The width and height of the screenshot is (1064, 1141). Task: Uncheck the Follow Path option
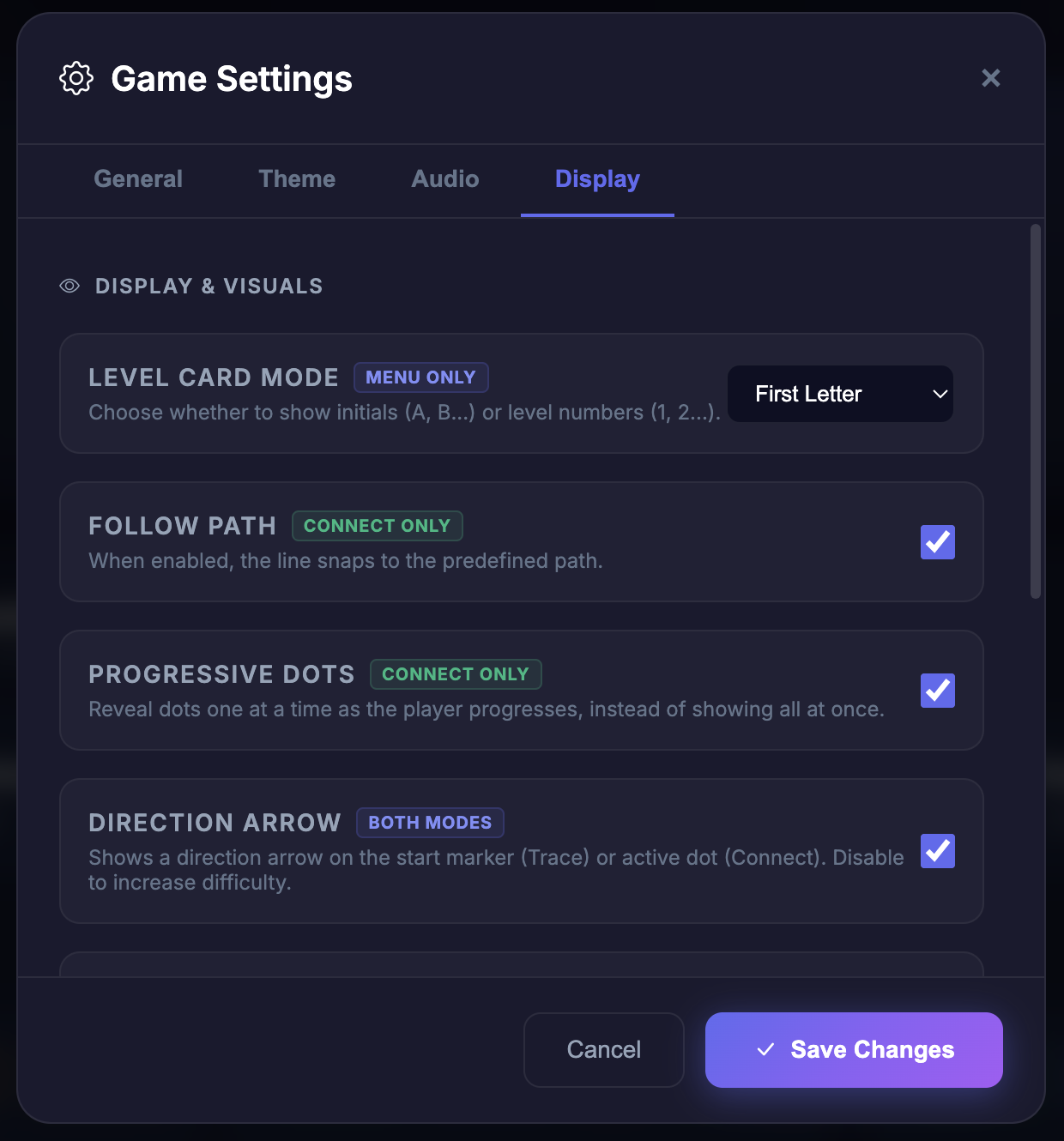[x=937, y=542]
